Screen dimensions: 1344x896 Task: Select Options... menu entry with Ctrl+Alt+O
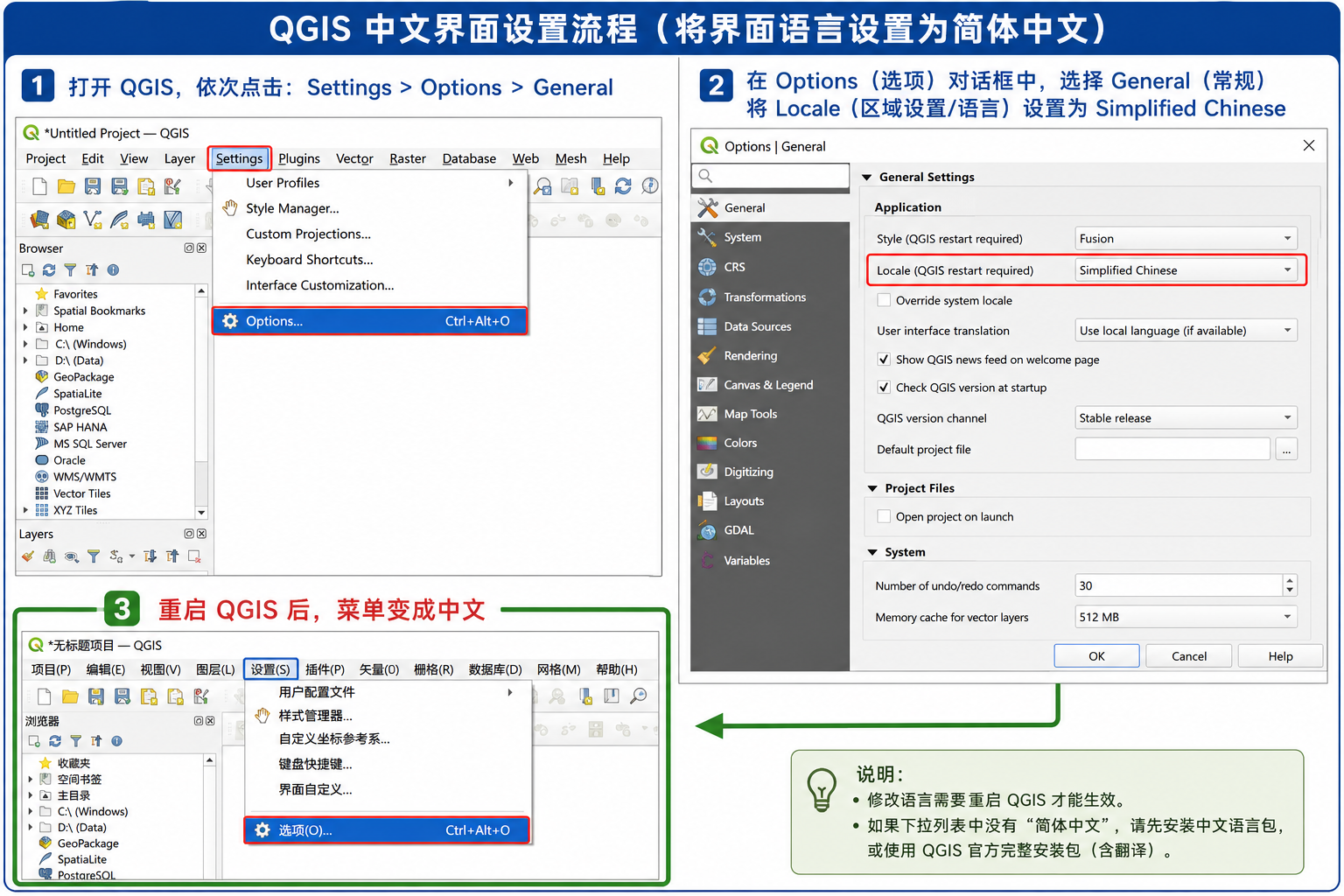click(369, 321)
